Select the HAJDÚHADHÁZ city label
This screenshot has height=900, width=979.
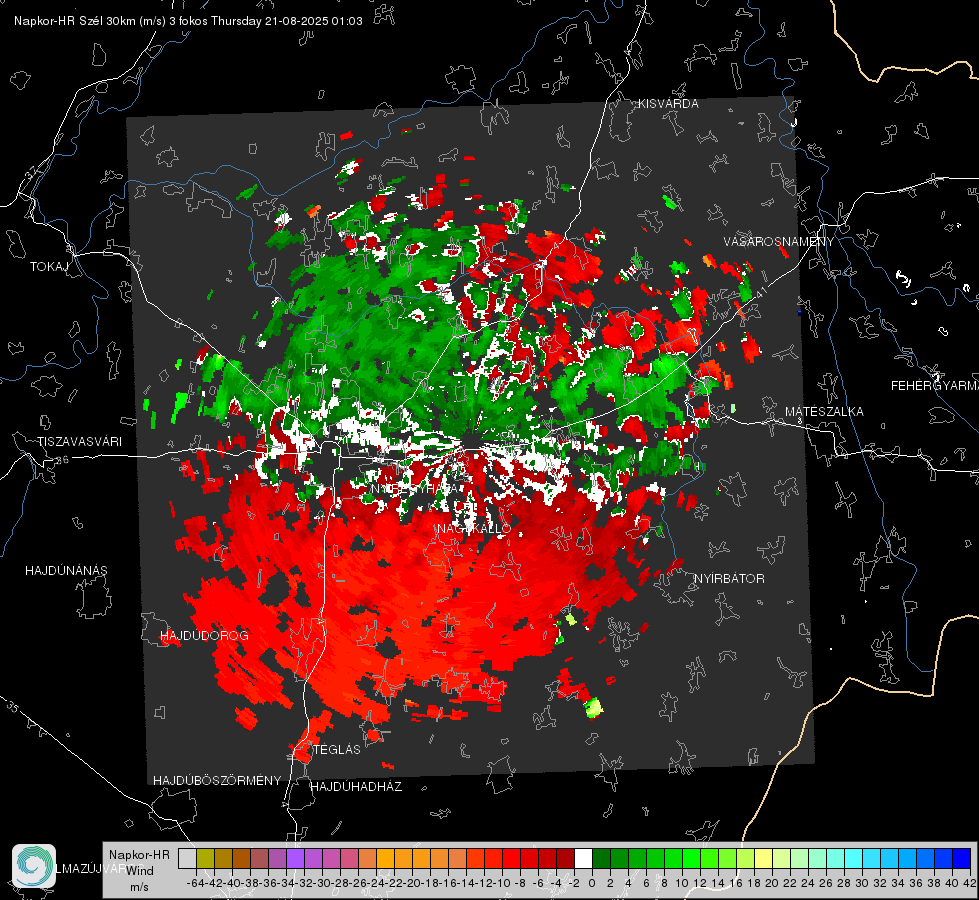pyautogui.click(x=356, y=787)
